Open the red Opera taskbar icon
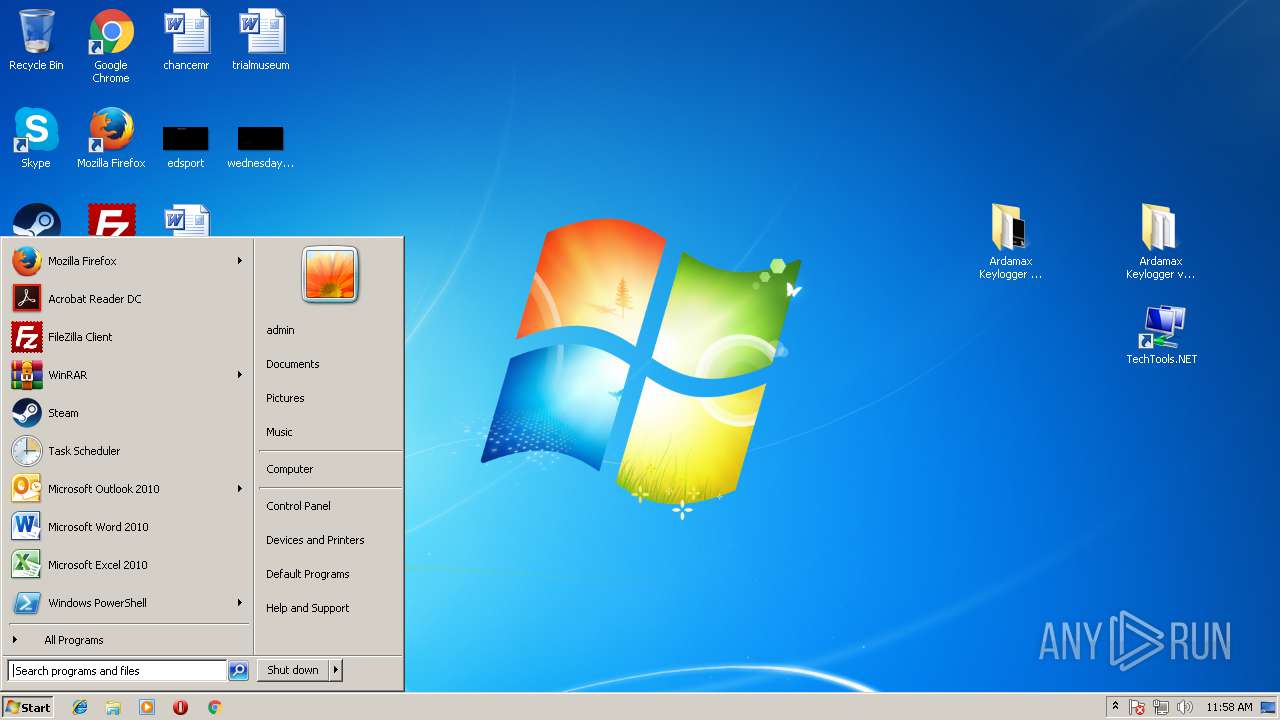The image size is (1280, 720). 180,707
